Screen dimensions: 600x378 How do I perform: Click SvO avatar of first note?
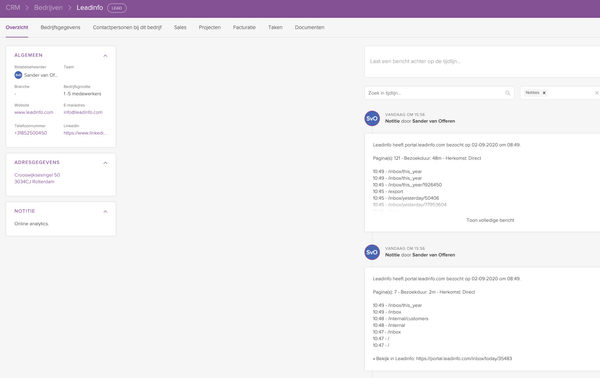[372, 119]
